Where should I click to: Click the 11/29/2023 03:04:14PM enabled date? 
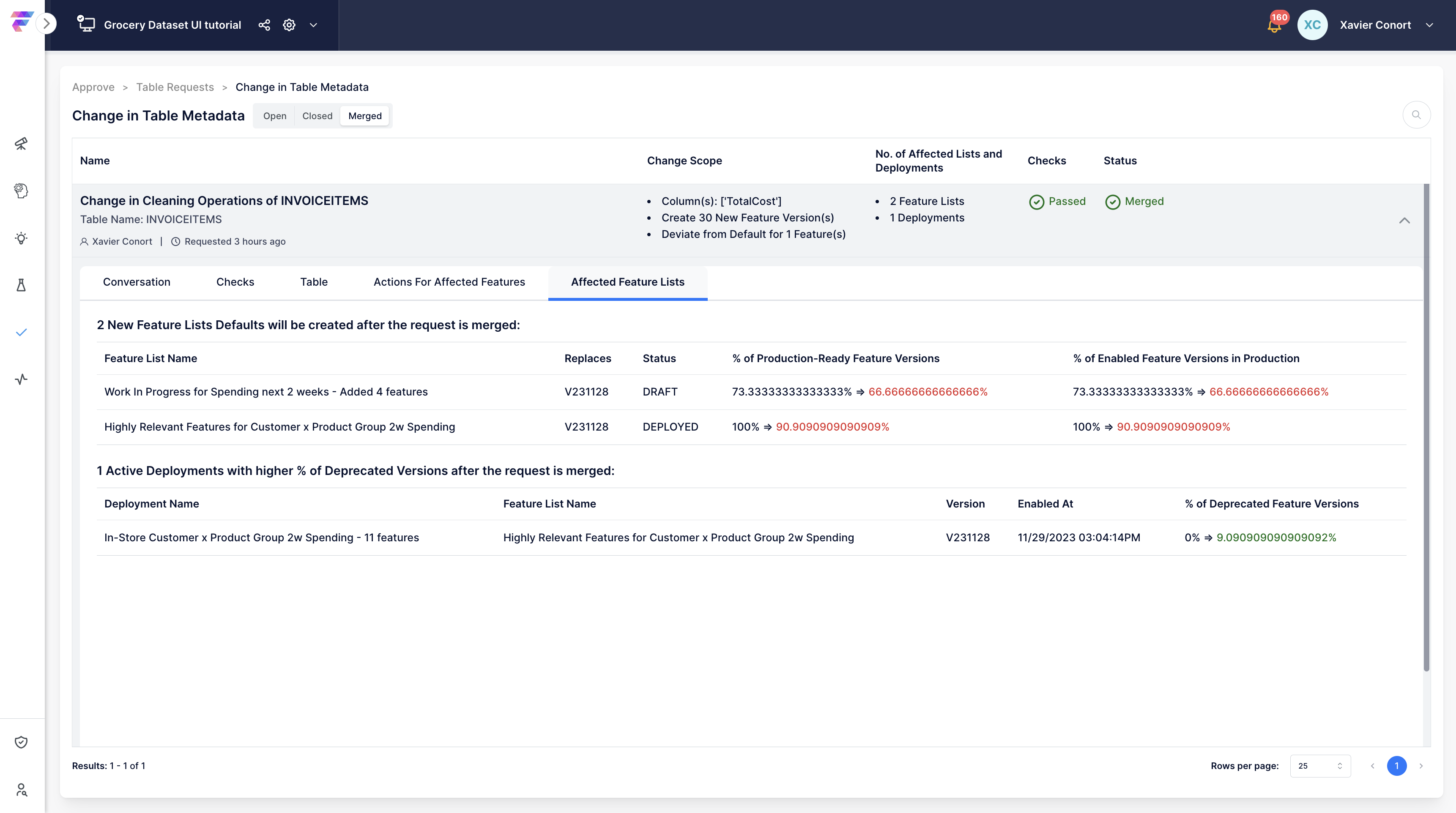pyautogui.click(x=1078, y=537)
